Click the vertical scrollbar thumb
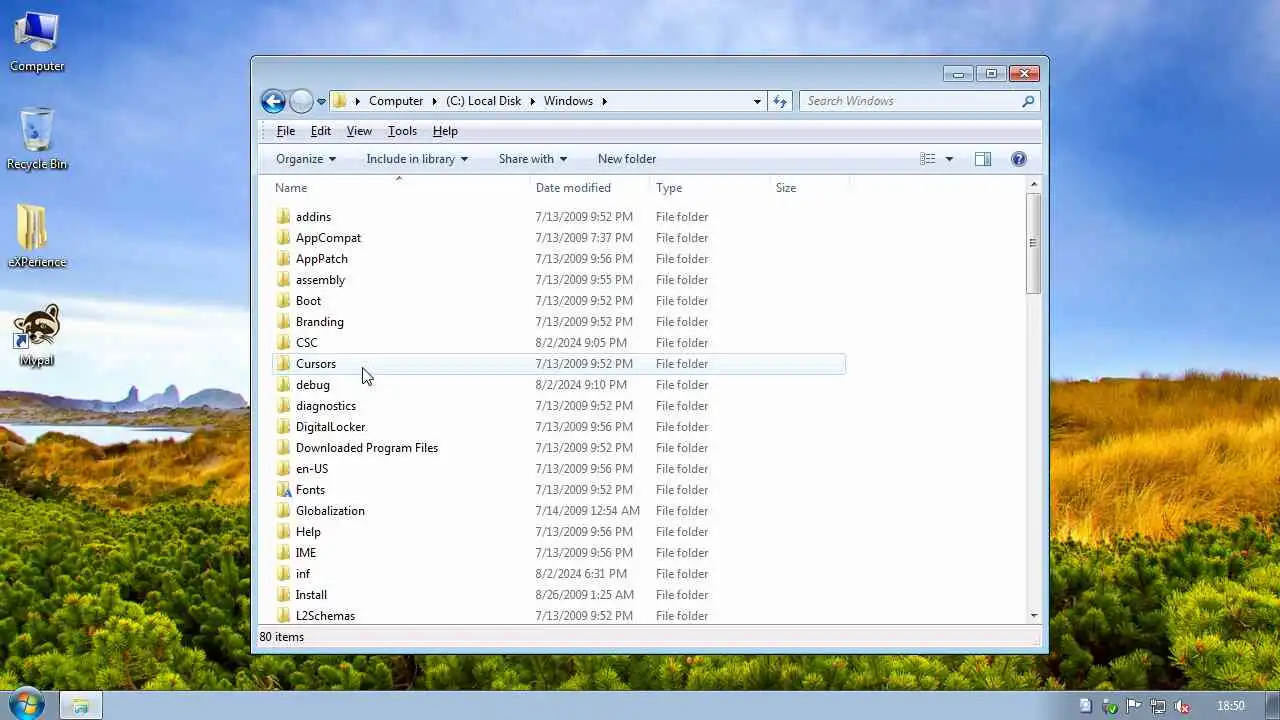1280x720 pixels. click(x=1034, y=243)
